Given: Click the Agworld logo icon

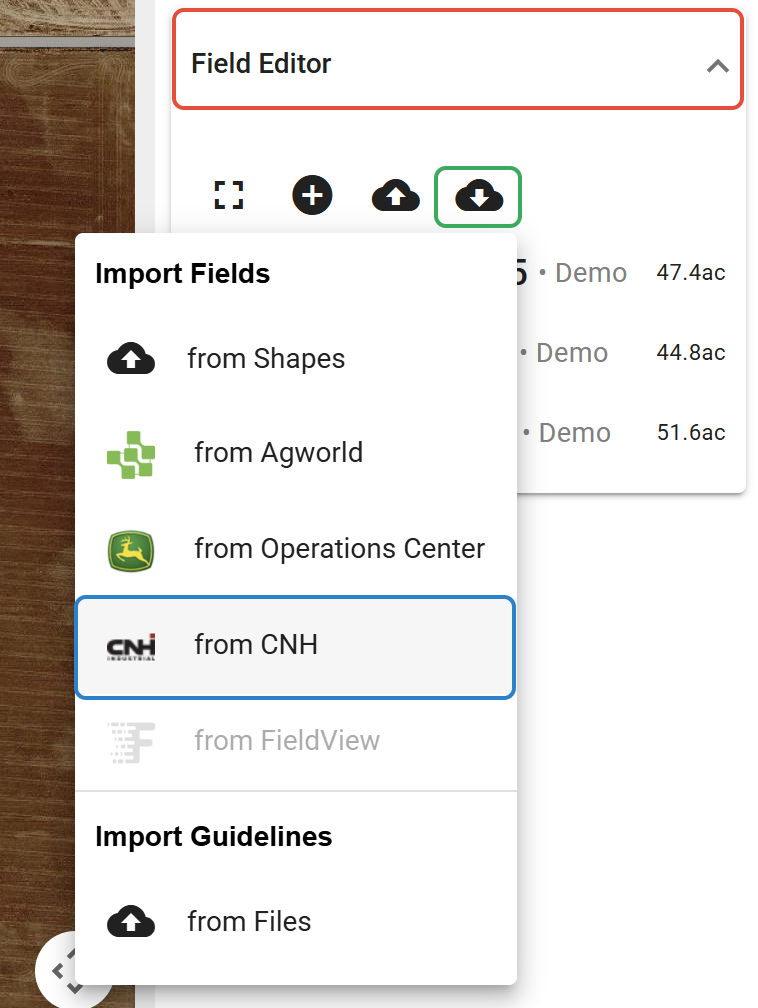Looking at the screenshot, I should (x=131, y=454).
